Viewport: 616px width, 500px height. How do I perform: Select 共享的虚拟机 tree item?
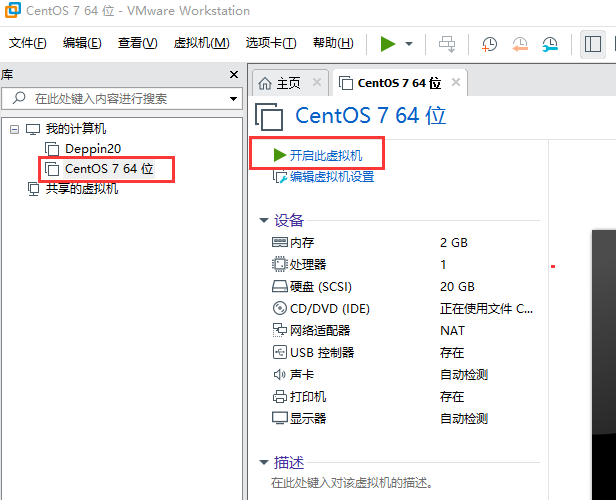coord(82,189)
